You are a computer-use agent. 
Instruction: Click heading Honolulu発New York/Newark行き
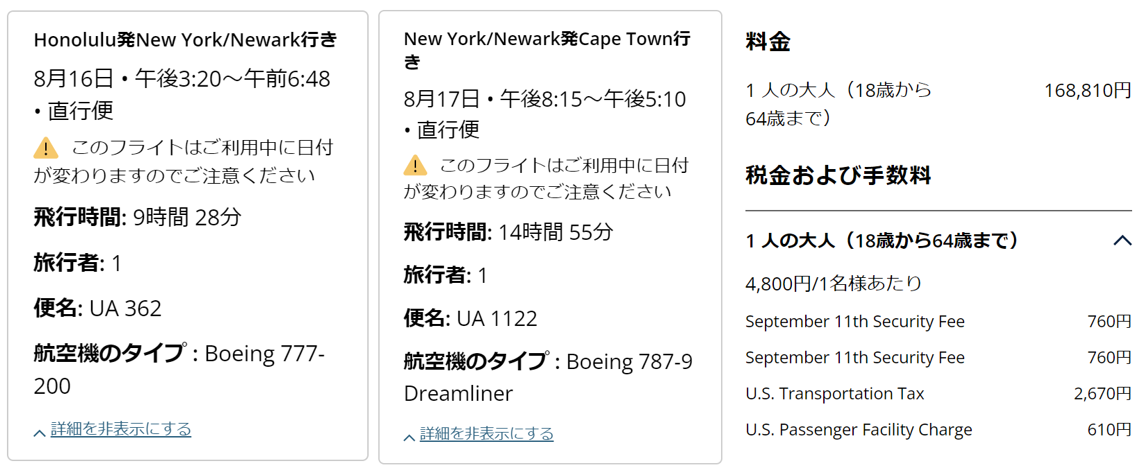(x=186, y=39)
